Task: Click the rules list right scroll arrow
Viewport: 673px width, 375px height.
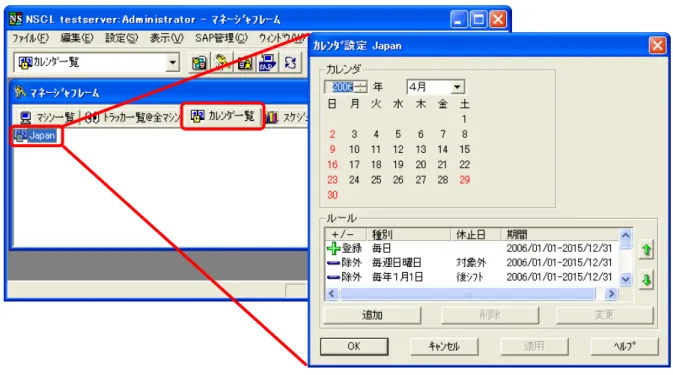Action: point(611,293)
